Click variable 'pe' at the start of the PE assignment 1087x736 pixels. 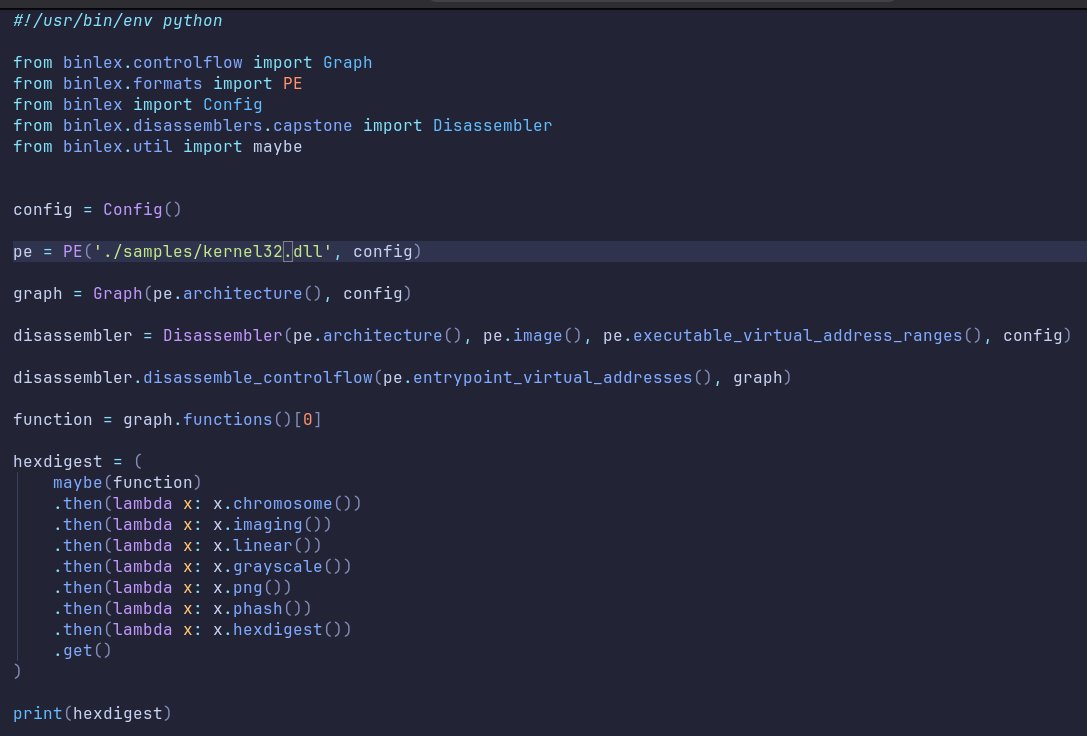(23, 252)
